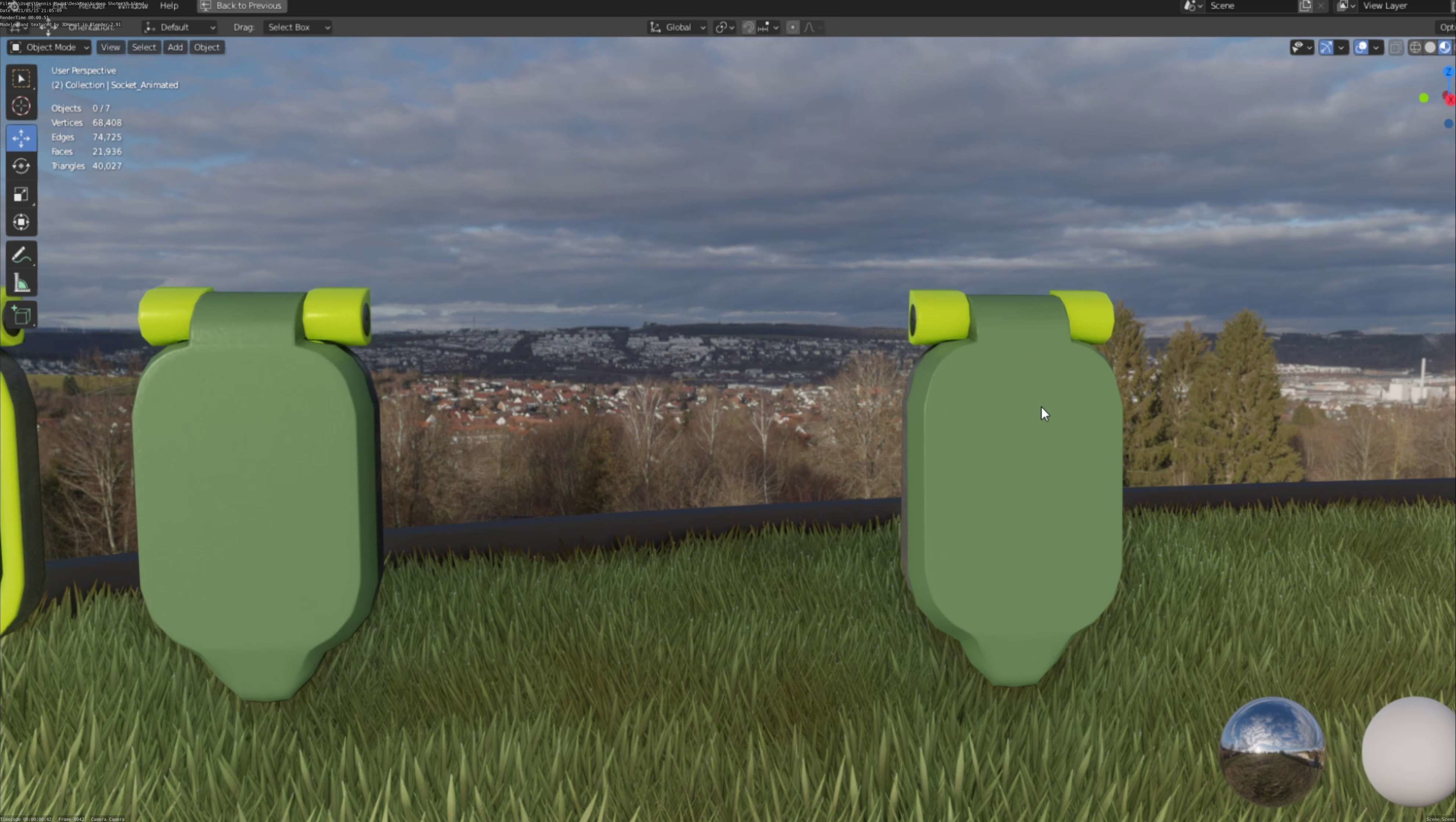
Task: Open the view layer browse icon
Action: pos(1346,6)
